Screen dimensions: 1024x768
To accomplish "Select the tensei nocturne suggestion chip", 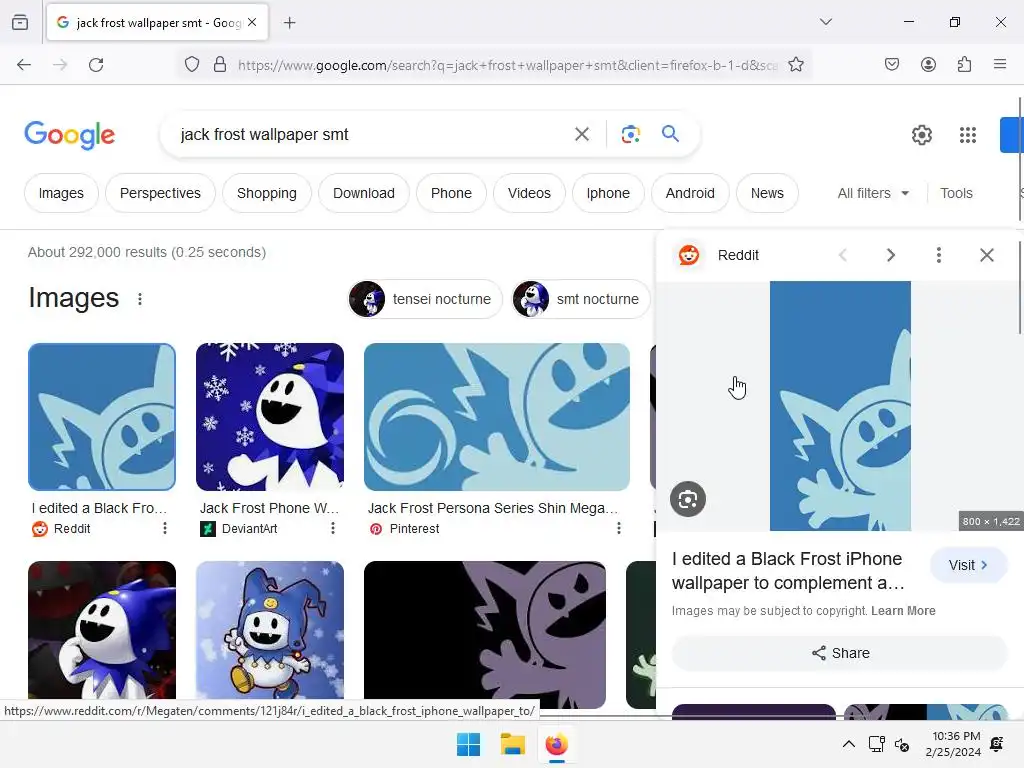I will (x=424, y=299).
